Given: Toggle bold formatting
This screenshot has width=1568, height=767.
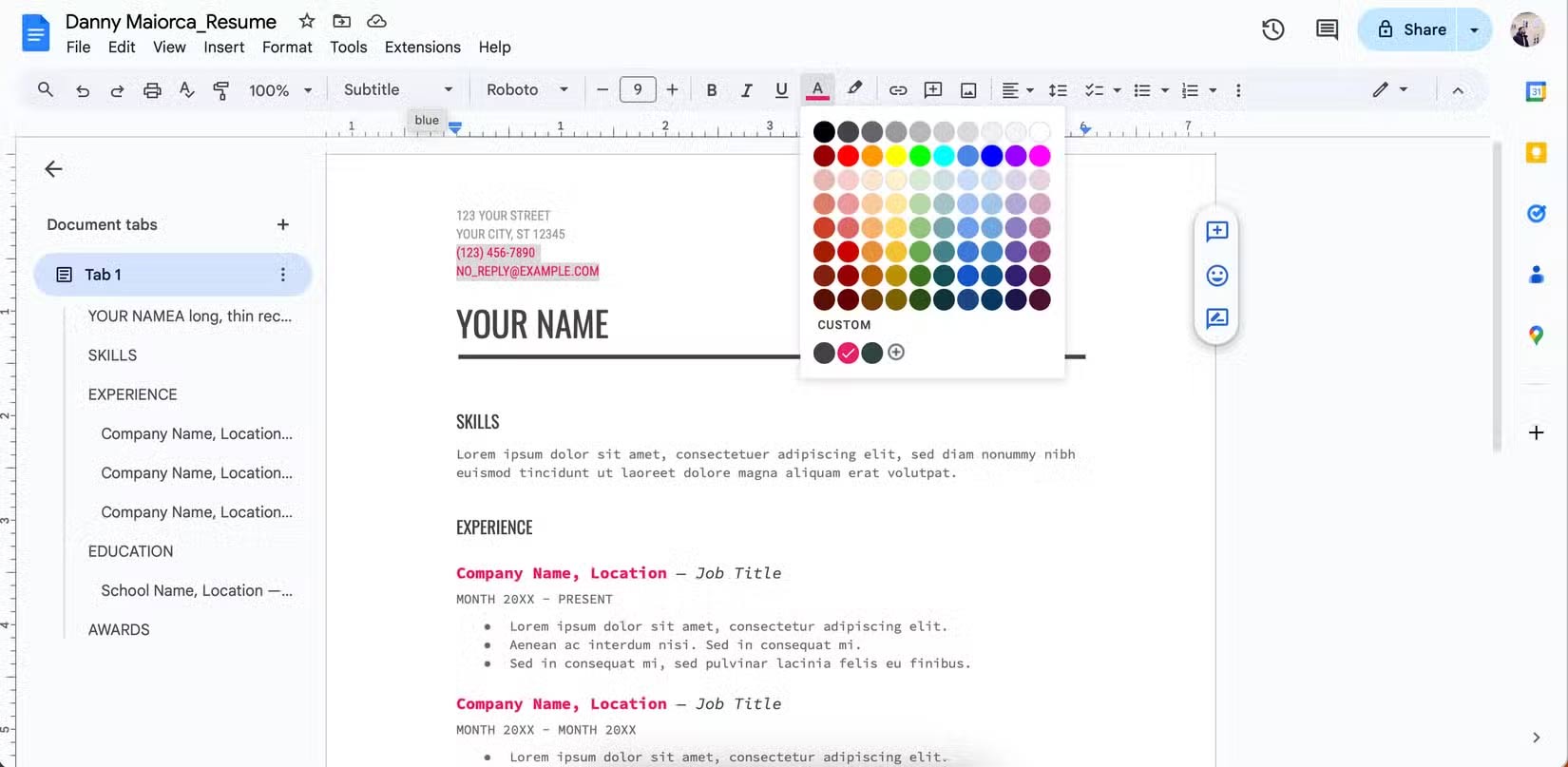Looking at the screenshot, I should point(711,90).
